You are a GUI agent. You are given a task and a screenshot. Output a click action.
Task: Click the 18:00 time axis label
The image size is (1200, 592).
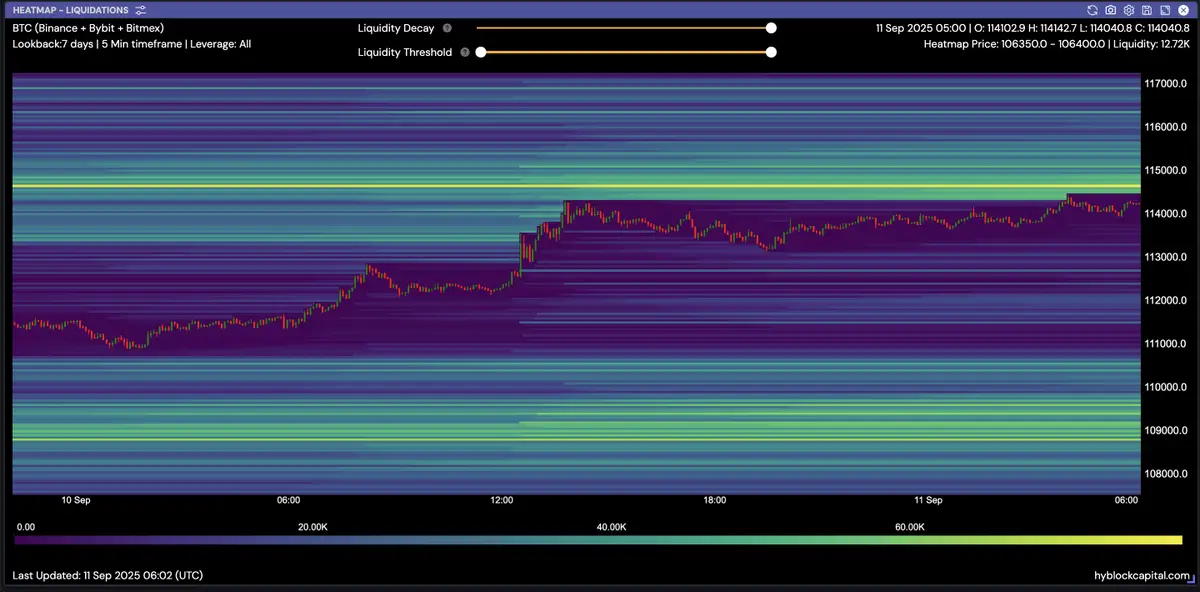(x=715, y=500)
